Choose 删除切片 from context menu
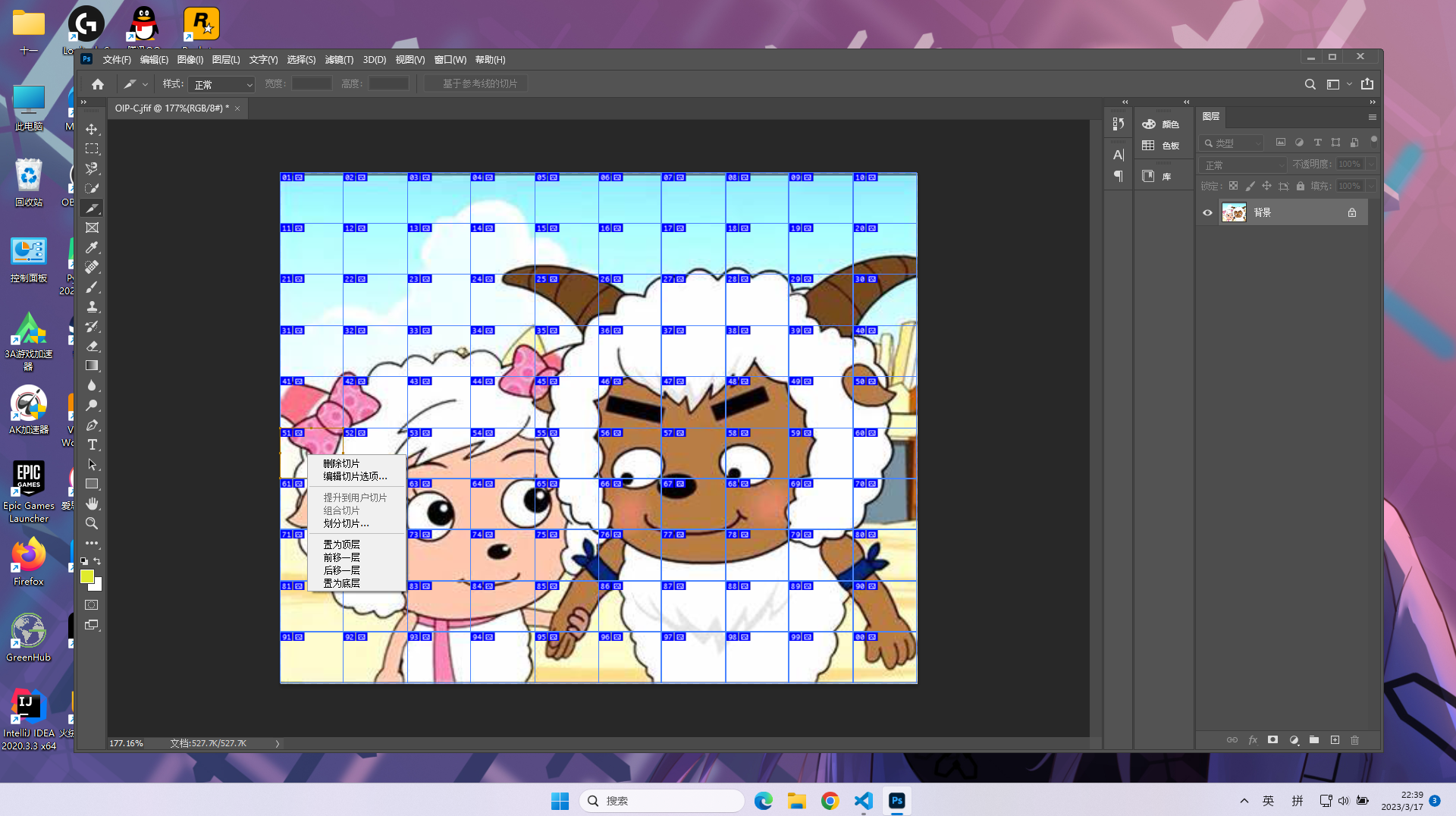Viewport: 1456px width, 816px height. click(x=341, y=463)
